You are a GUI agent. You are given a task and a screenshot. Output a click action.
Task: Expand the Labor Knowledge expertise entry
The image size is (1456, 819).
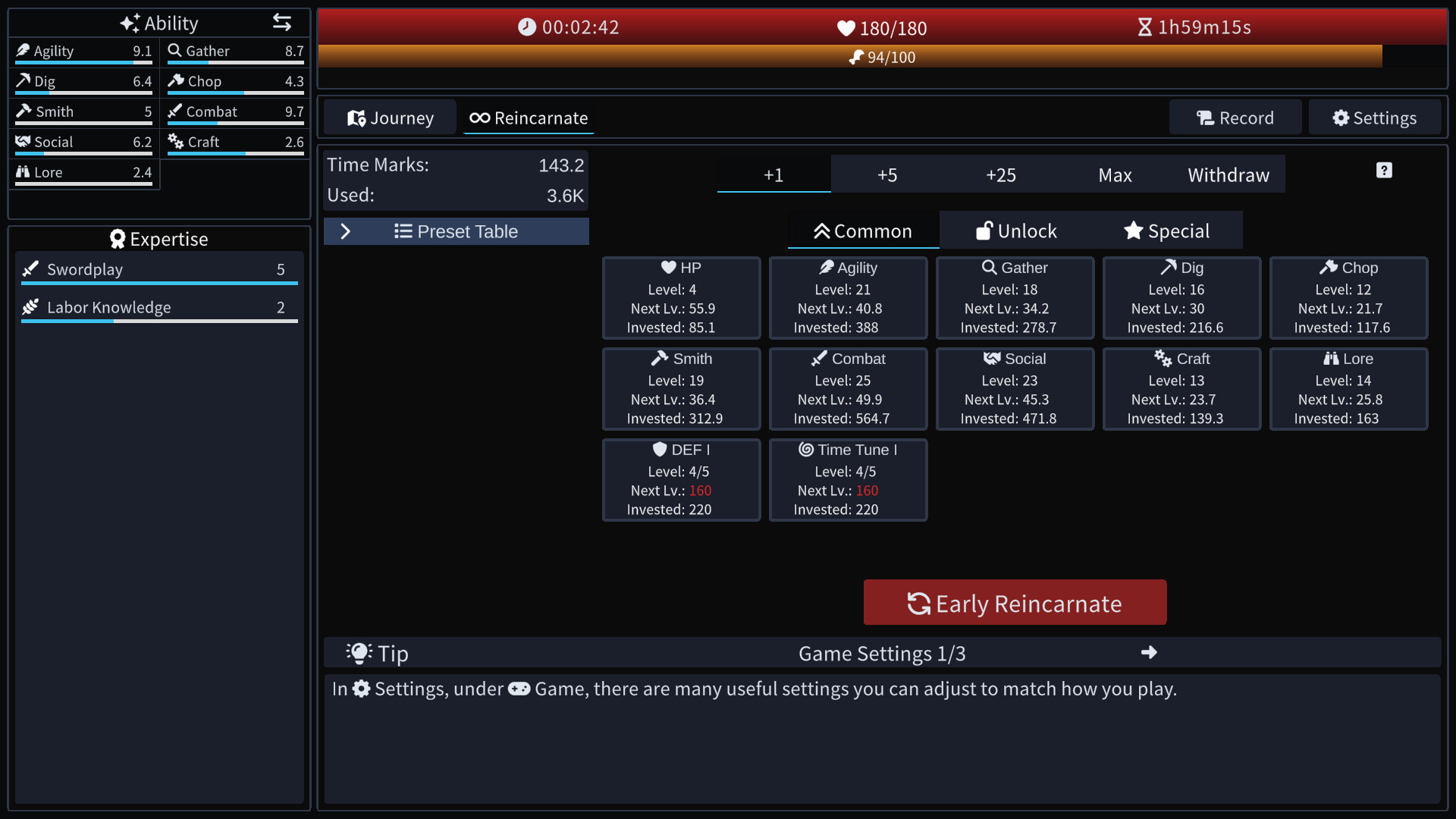click(159, 308)
